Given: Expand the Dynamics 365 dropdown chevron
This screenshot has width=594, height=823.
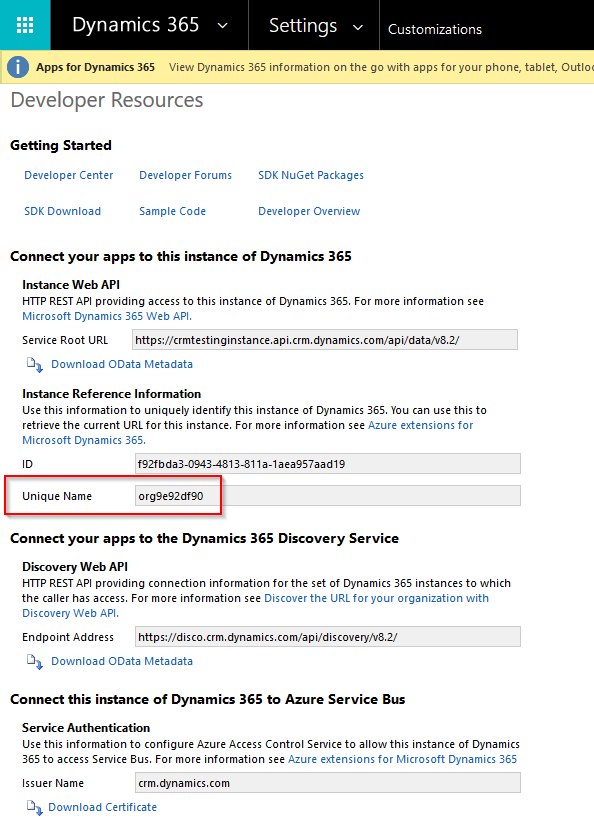Looking at the screenshot, I should click(x=223, y=25).
